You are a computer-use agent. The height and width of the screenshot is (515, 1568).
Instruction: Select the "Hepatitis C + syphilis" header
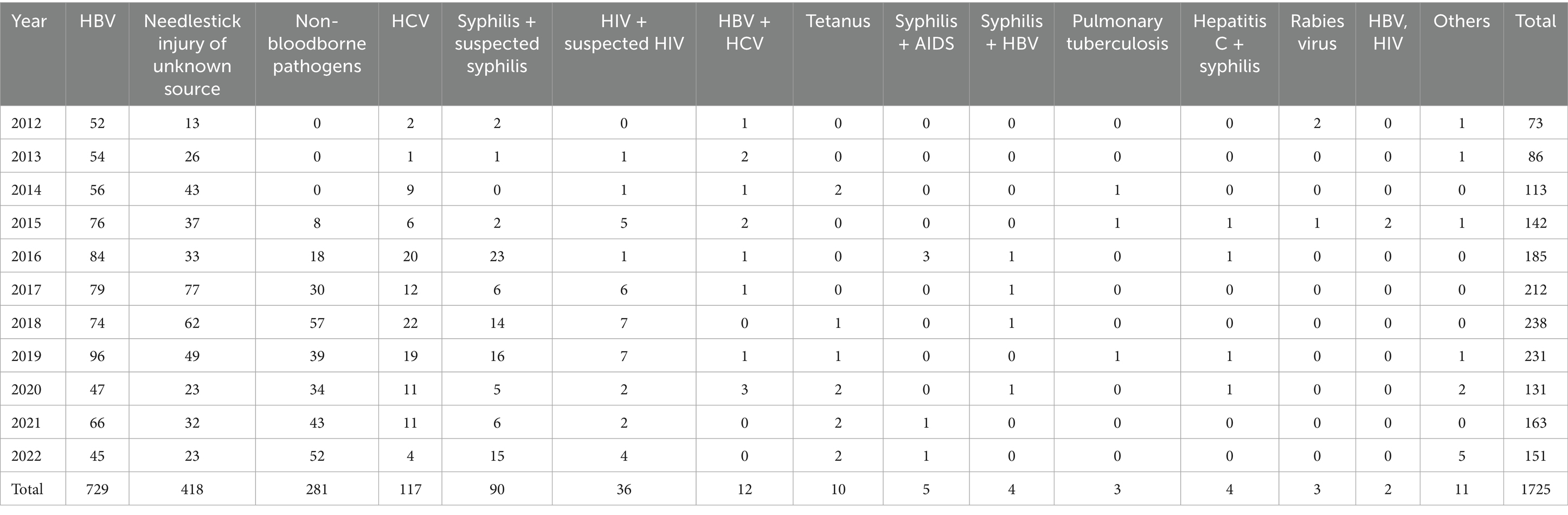tap(1229, 43)
